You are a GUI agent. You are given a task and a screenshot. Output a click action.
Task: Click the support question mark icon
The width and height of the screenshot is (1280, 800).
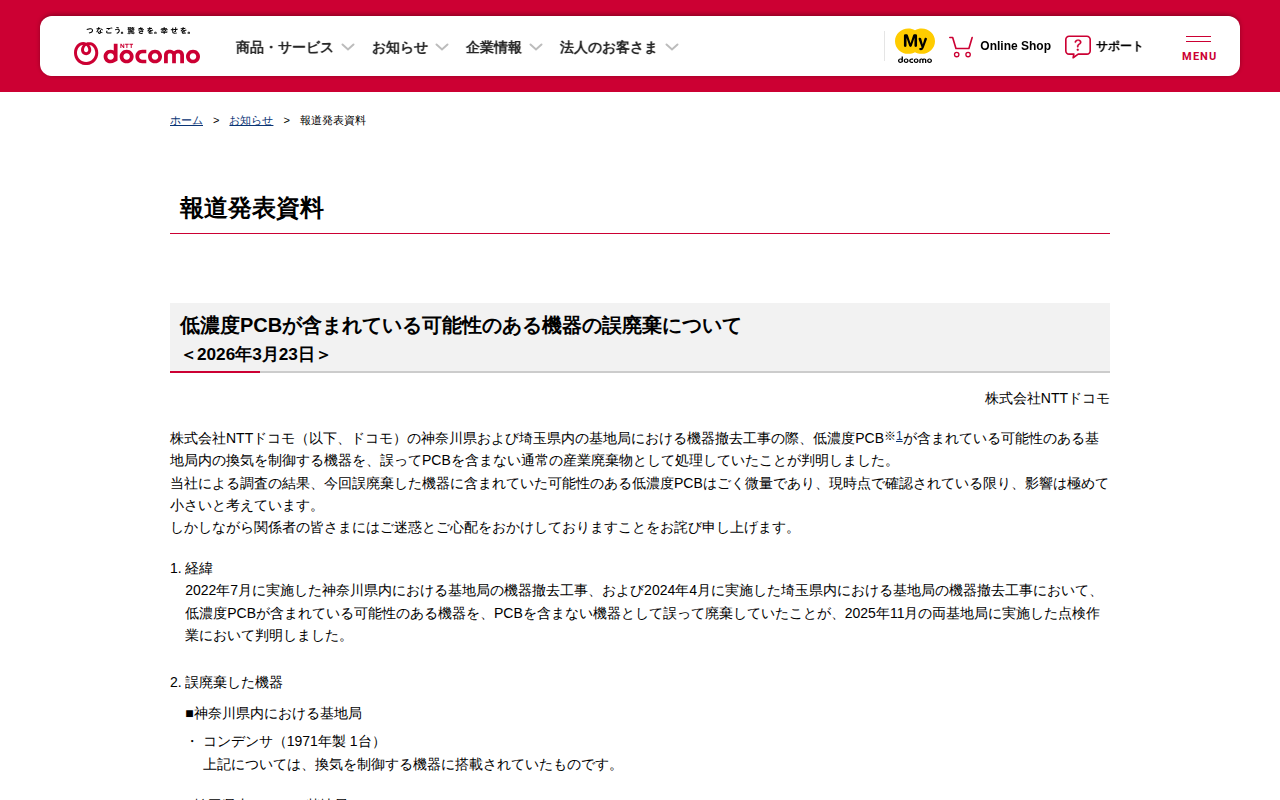coord(1077,46)
